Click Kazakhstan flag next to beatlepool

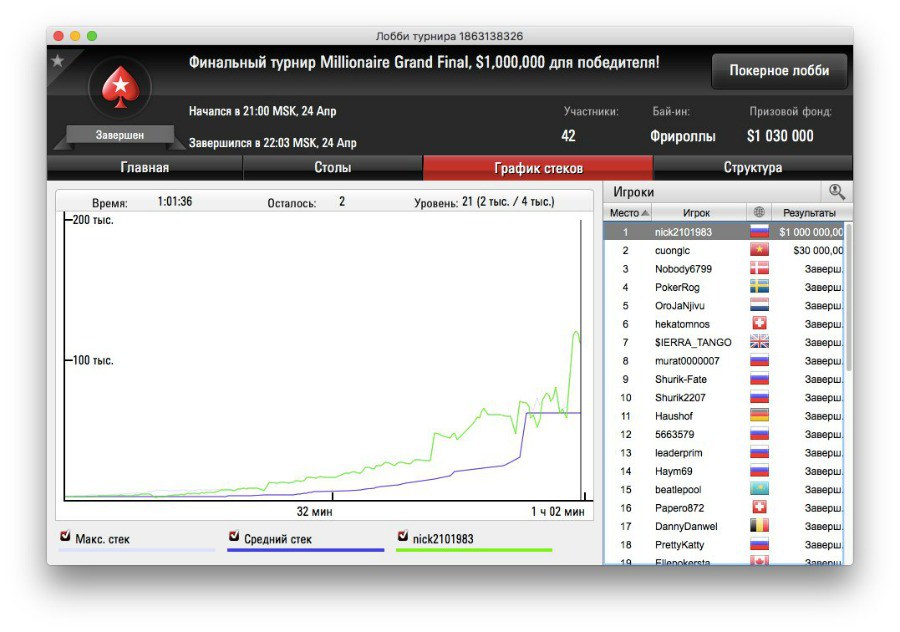tap(759, 489)
